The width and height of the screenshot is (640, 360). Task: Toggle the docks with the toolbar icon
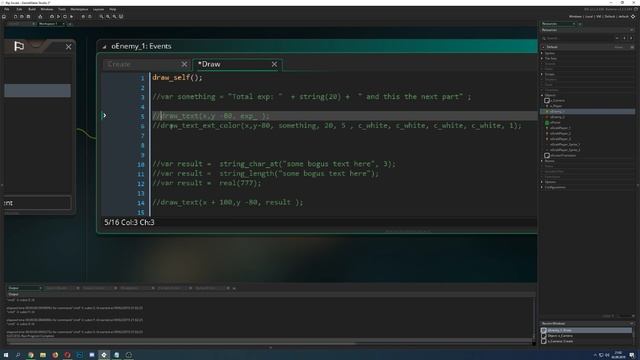click(x=121, y=17)
